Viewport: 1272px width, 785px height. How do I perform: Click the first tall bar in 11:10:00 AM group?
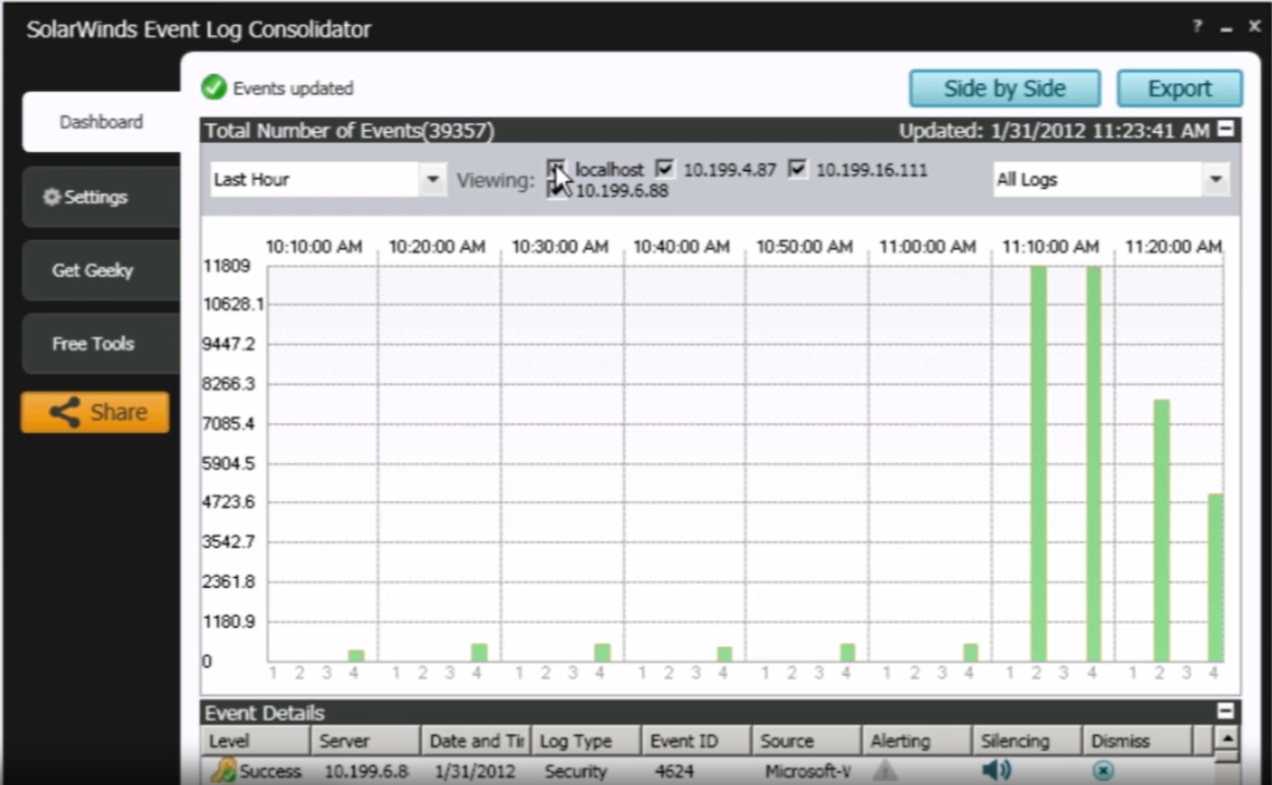click(x=1038, y=464)
